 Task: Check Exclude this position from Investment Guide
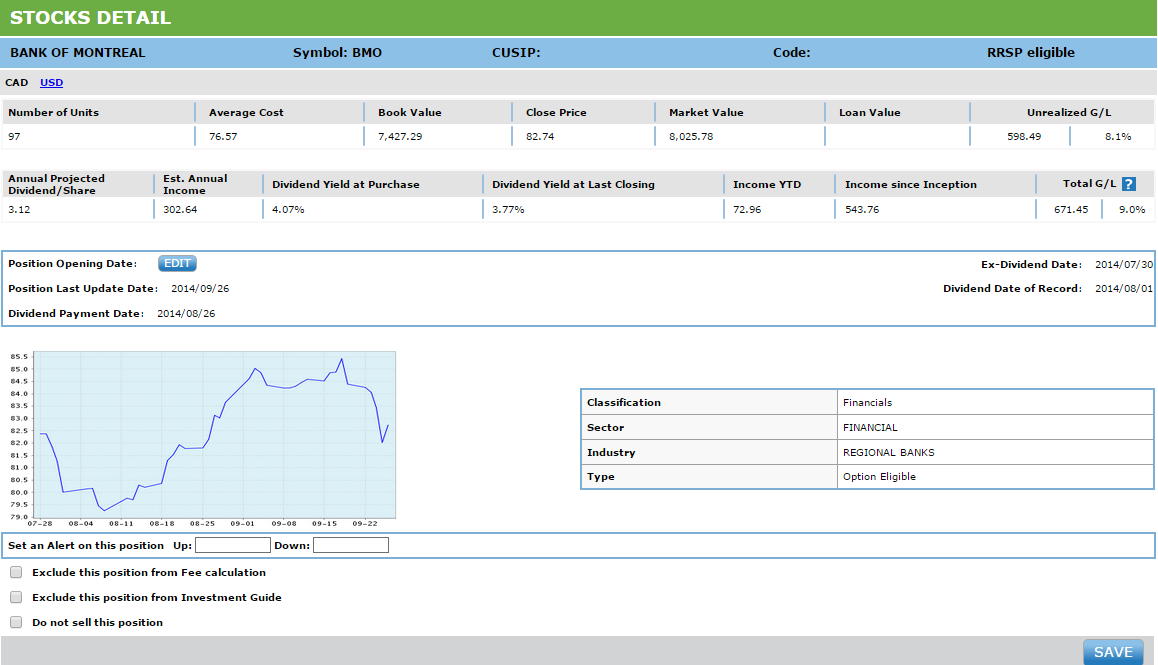(x=16, y=597)
